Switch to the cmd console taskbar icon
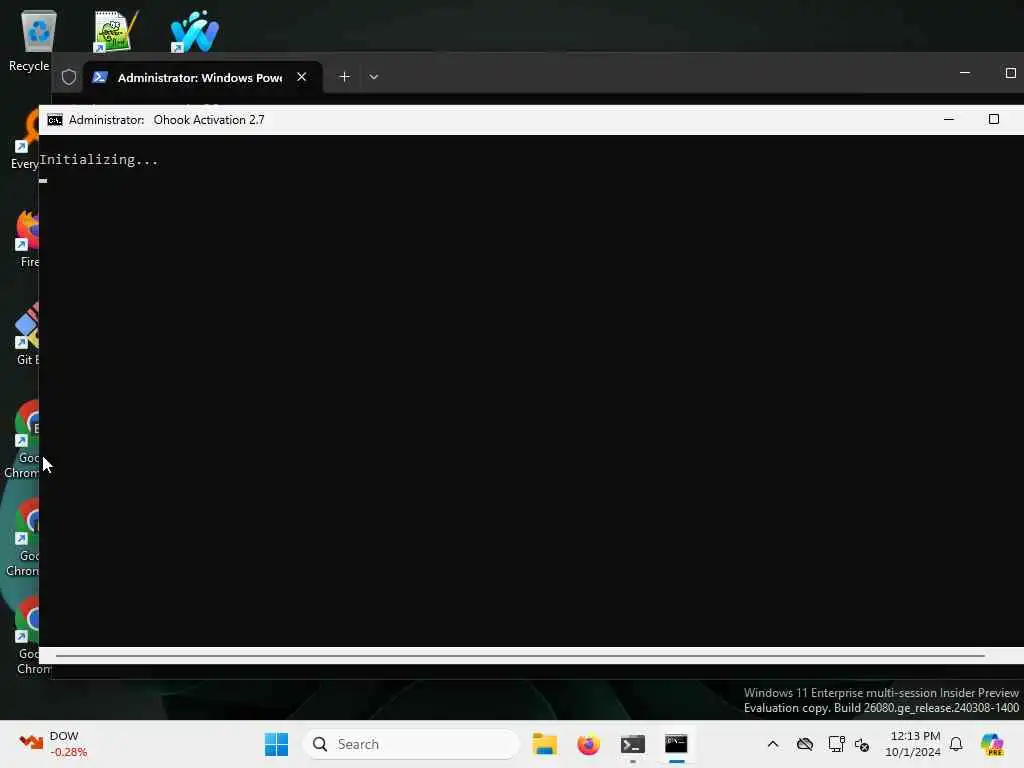 click(676, 744)
